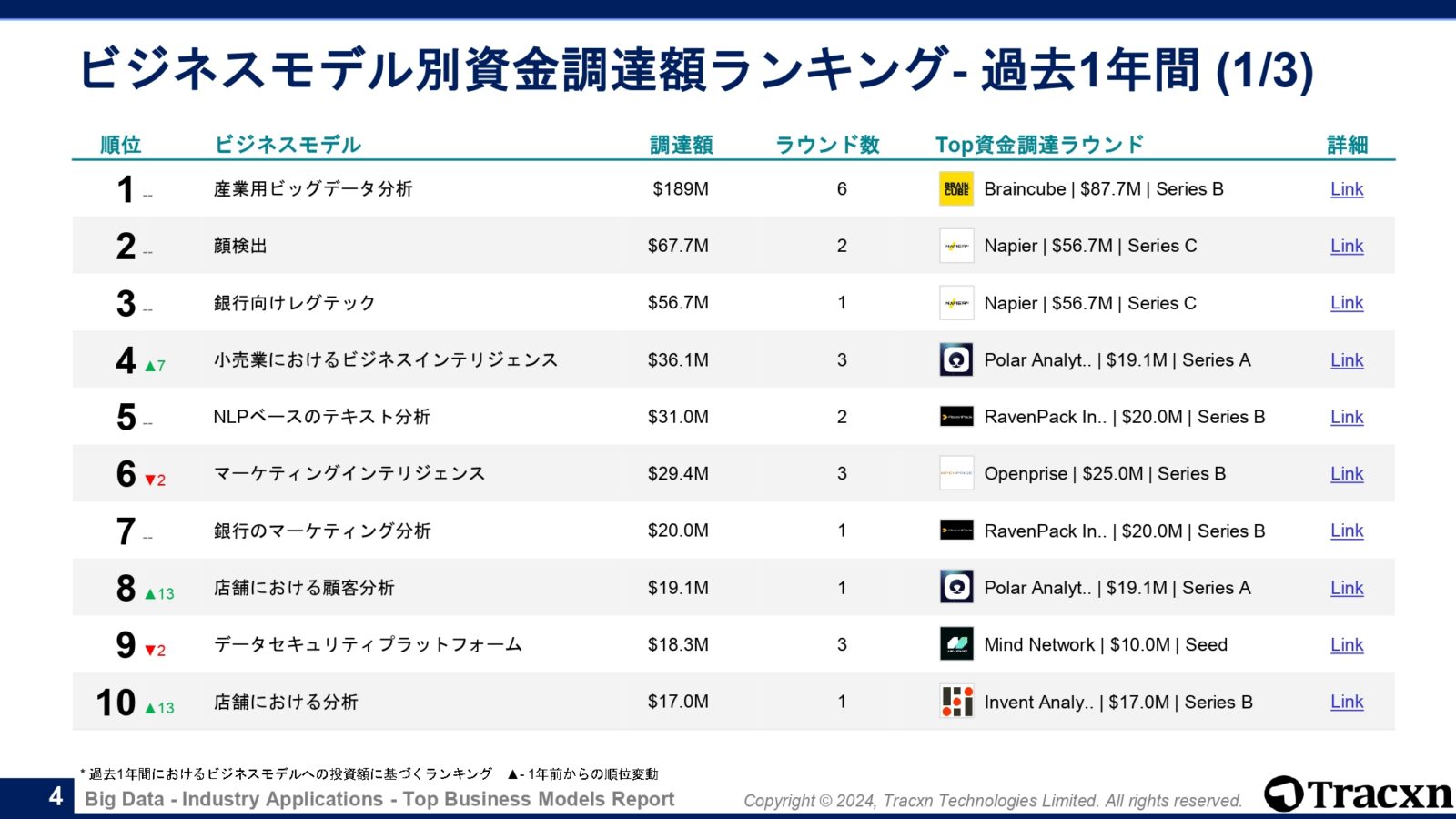The height and width of the screenshot is (819, 1456).
Task: Open the Link for 顔検出
Action: (x=1347, y=246)
